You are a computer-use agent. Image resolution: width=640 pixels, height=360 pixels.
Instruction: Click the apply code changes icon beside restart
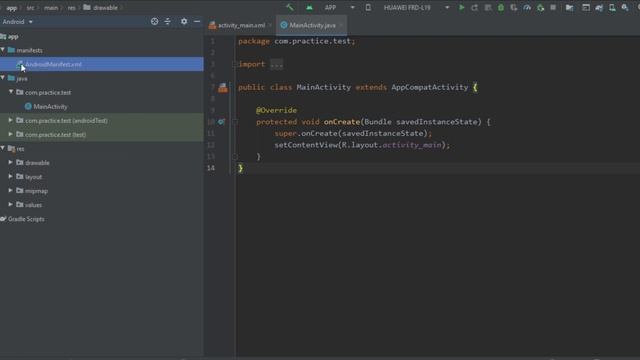coord(488,7)
